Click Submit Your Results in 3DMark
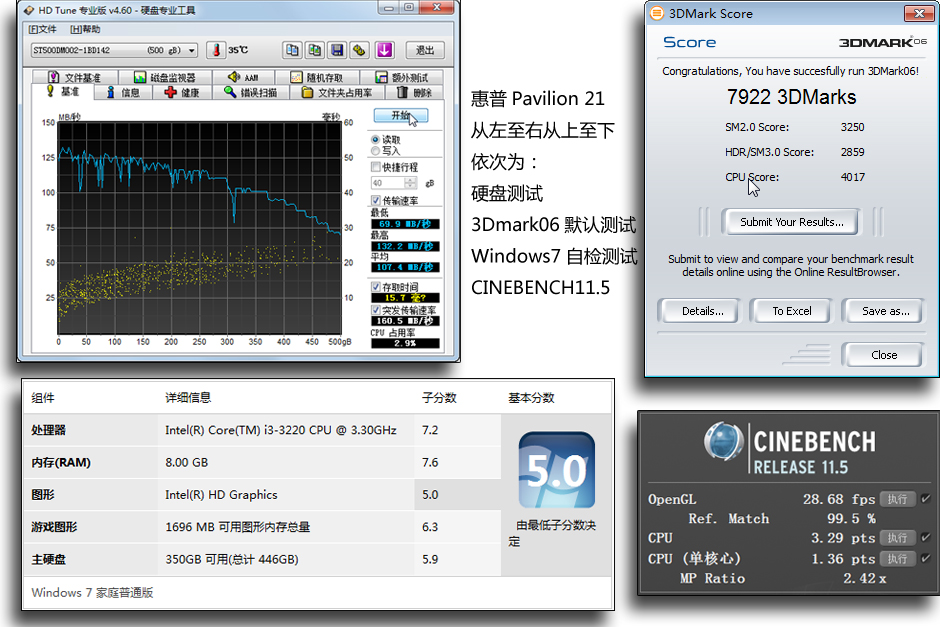940x627 pixels. click(x=791, y=222)
